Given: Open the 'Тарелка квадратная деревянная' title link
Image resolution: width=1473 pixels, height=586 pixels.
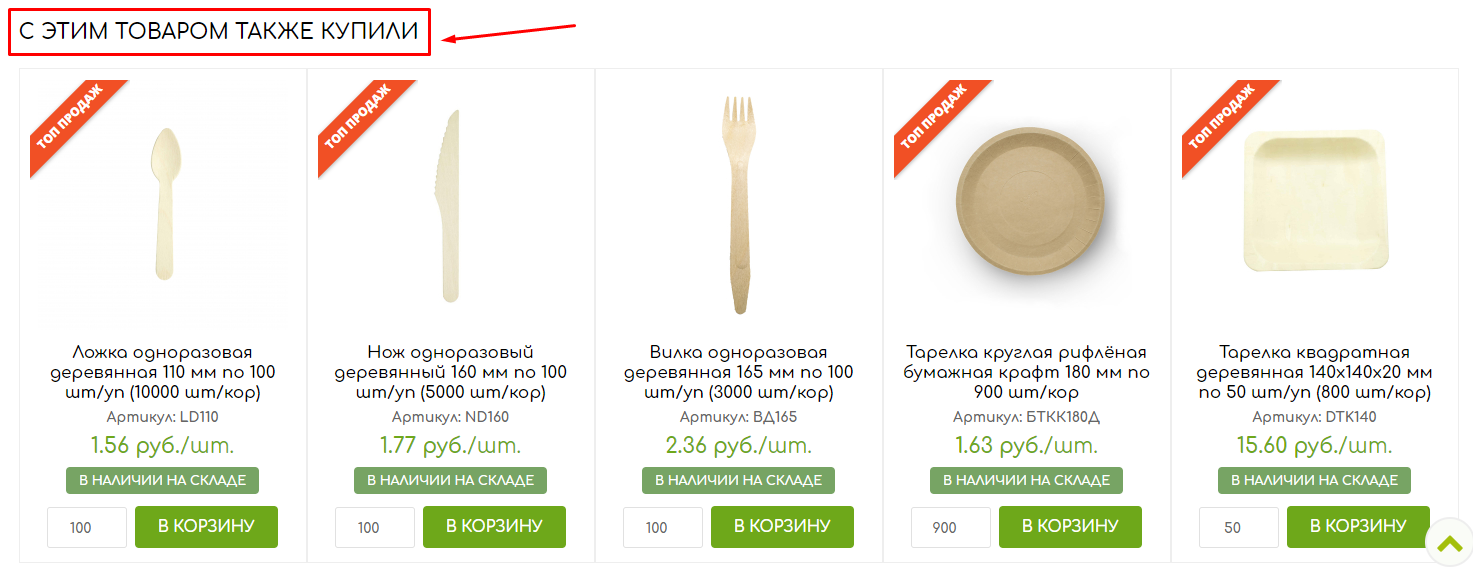Looking at the screenshot, I should [1315, 372].
